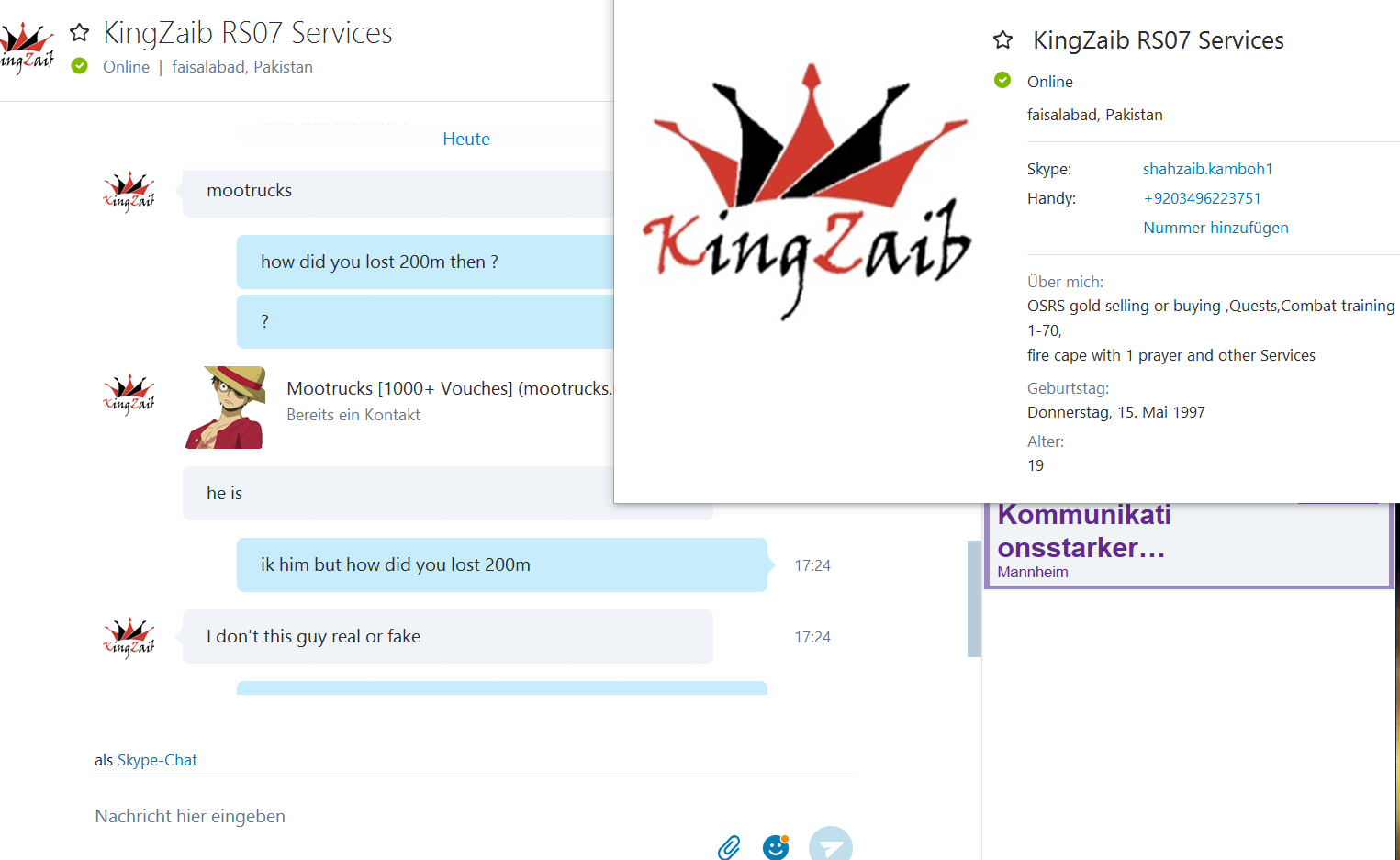Toggle favorite star beside chat header name
This screenshot has width=1400, height=860.
pyautogui.click(x=80, y=33)
